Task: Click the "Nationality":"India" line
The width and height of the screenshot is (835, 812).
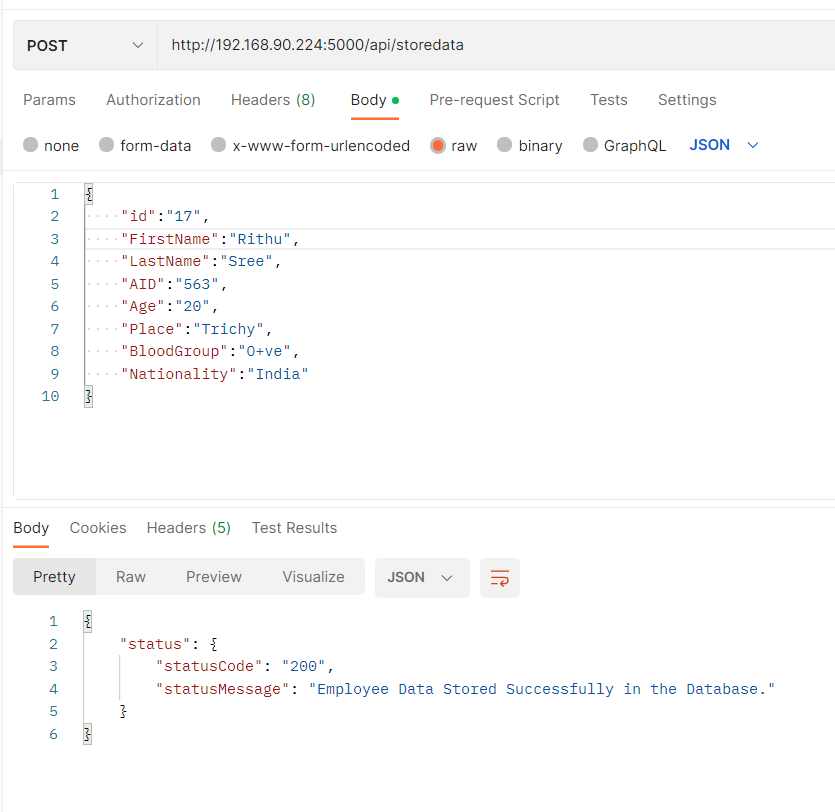Action: coord(215,374)
